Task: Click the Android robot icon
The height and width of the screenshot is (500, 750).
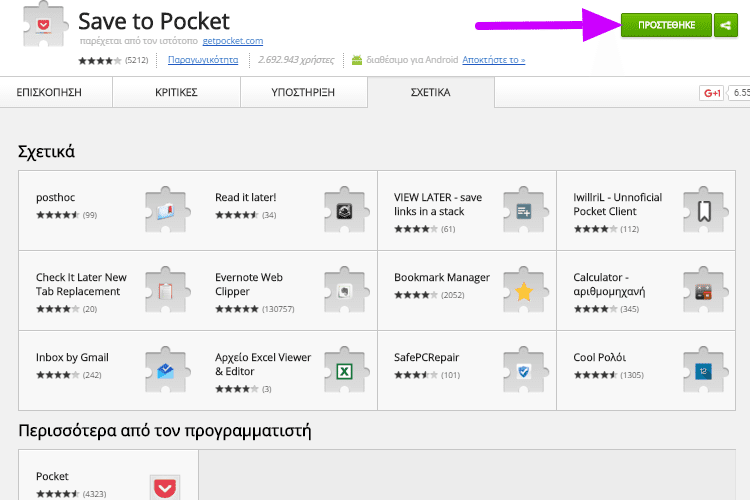Action: point(357,60)
